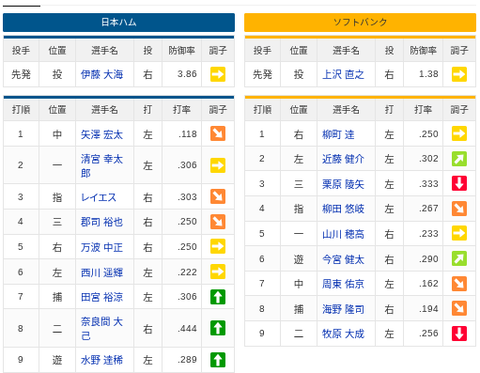Click the condition arrow icon for 伊藤 大海
The width and height of the screenshot is (480, 373).
pyautogui.click(x=218, y=74)
